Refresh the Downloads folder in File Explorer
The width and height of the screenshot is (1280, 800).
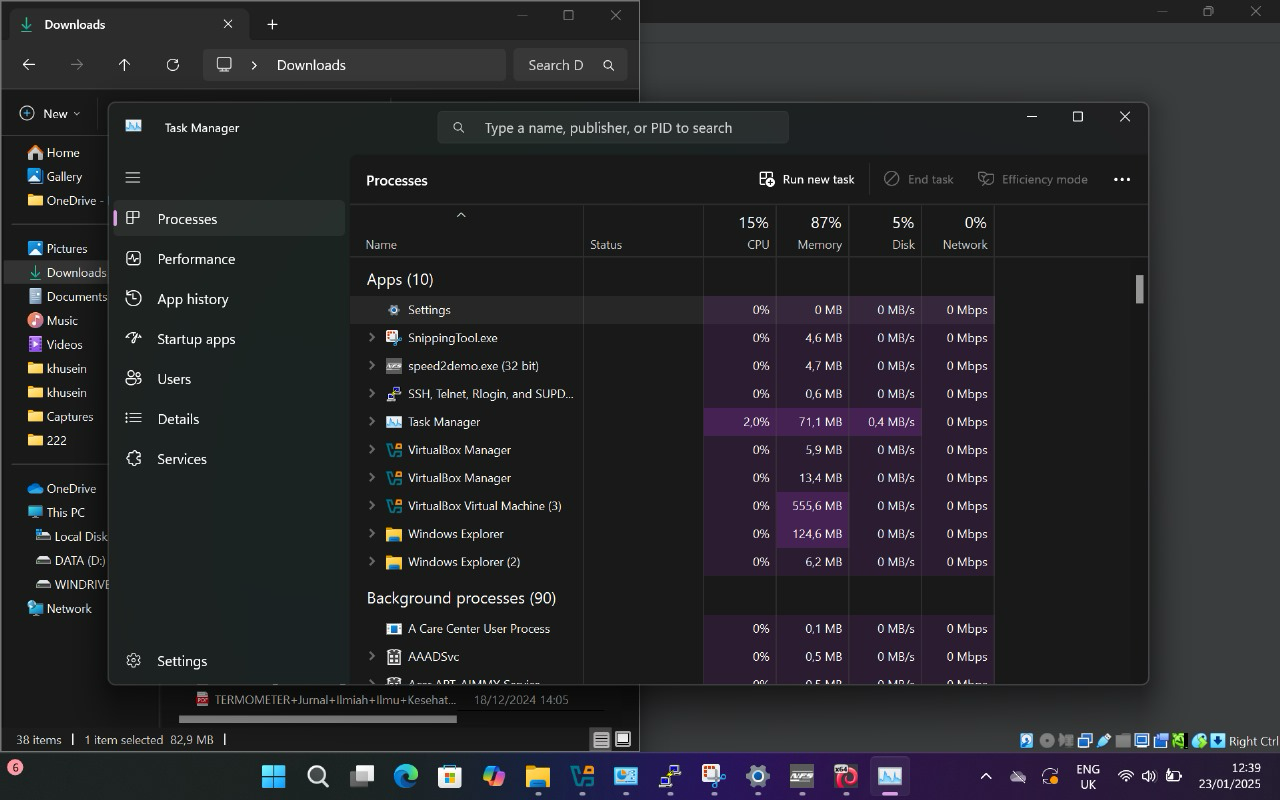172,65
